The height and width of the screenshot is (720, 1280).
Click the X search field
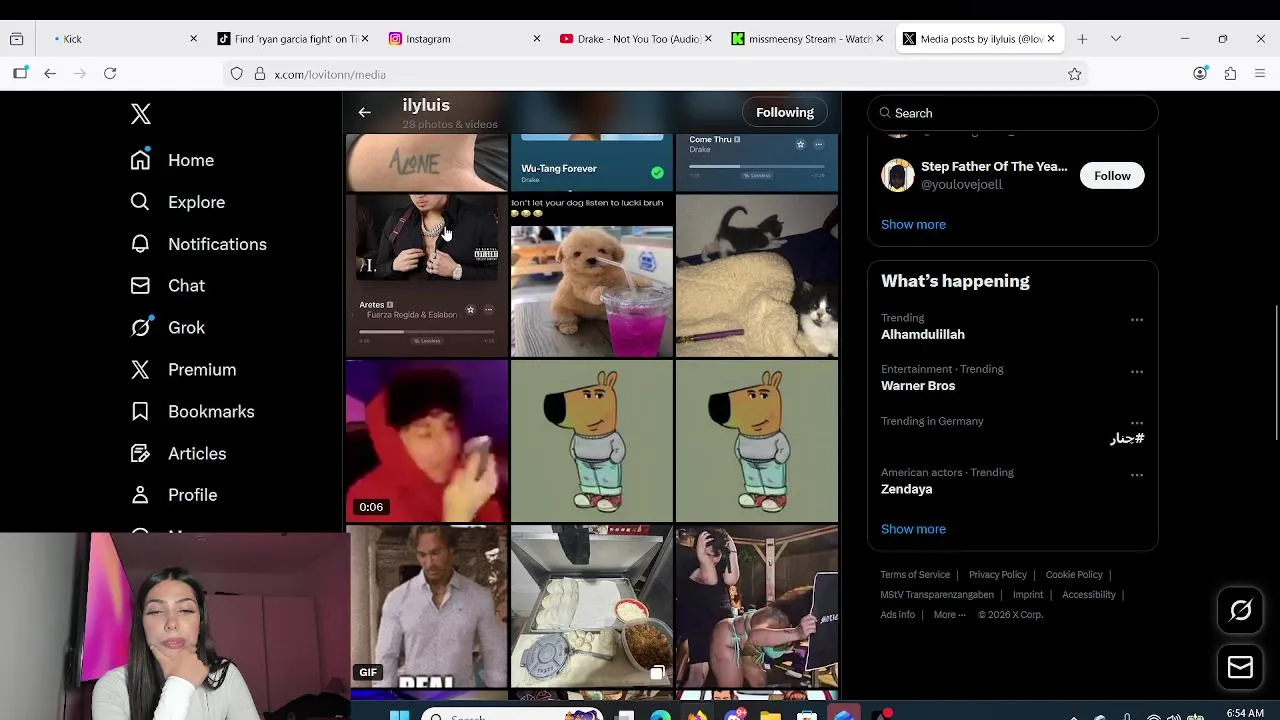[x=1012, y=113]
